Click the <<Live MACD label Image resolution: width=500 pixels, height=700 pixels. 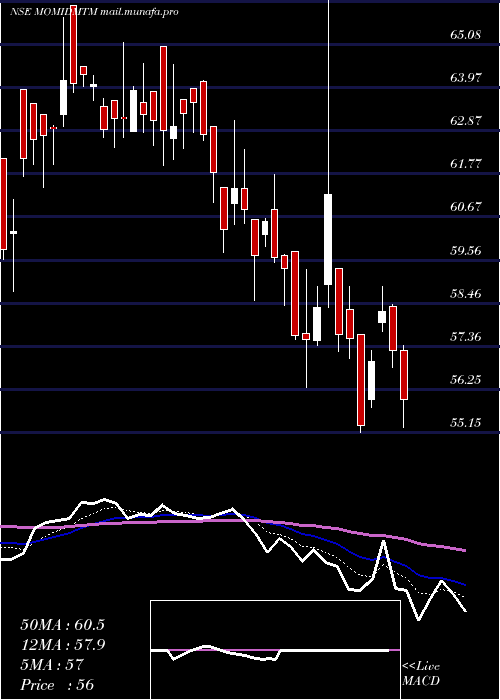click(x=421, y=674)
